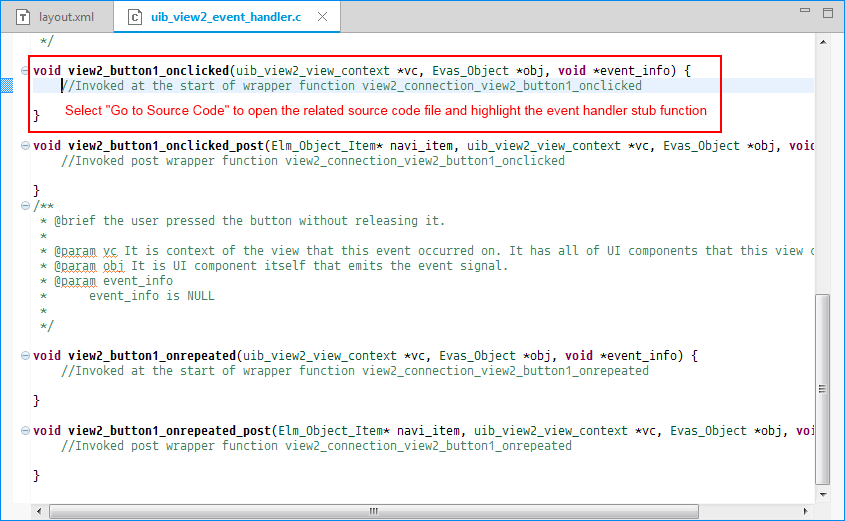This screenshot has width=845, height=521.
Task: Click the blue marker in the left gutter
Action: pyautogui.click(x=6, y=86)
